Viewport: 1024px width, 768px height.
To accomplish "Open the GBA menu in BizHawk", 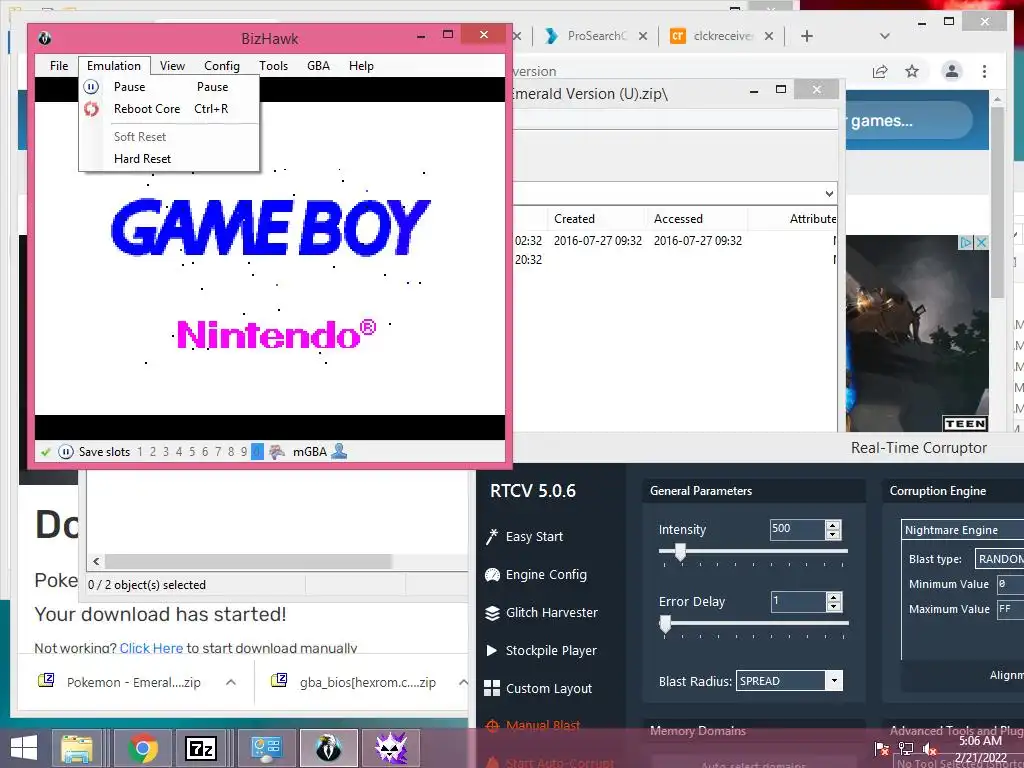I will point(318,66).
